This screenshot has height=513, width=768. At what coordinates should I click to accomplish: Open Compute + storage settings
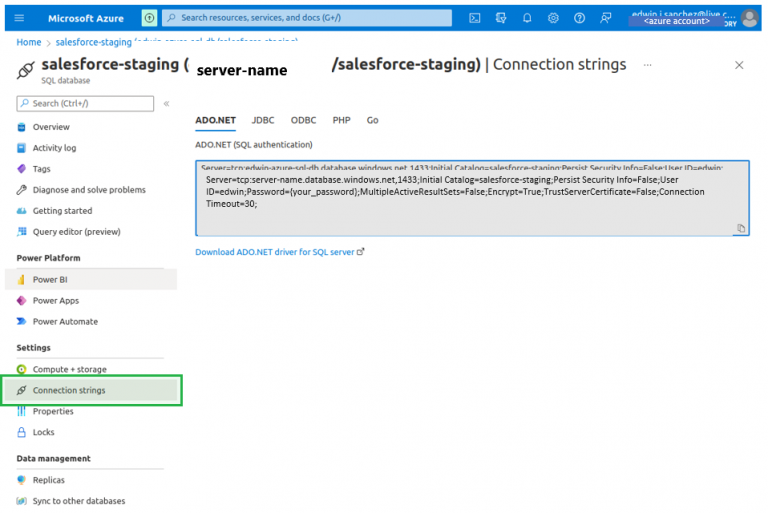point(69,369)
